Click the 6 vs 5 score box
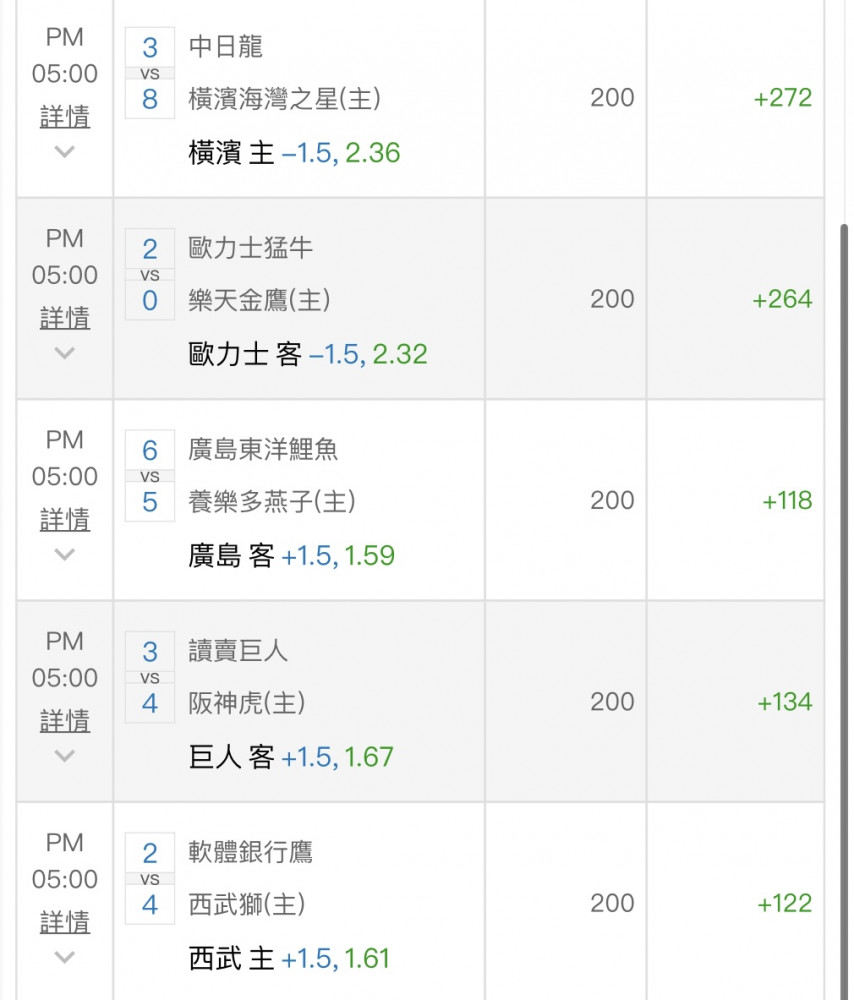The width and height of the screenshot is (854, 1000). pyautogui.click(x=150, y=476)
